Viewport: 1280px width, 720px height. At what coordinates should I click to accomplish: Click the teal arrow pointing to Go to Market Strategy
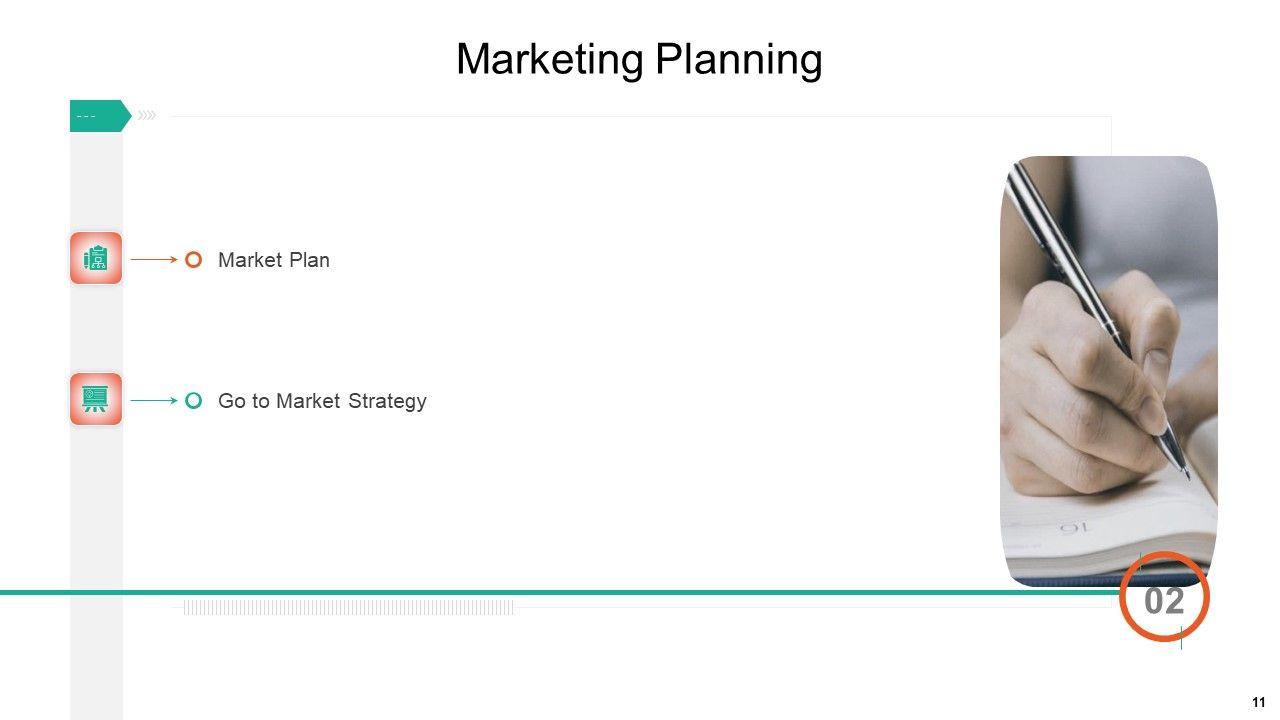(x=154, y=400)
